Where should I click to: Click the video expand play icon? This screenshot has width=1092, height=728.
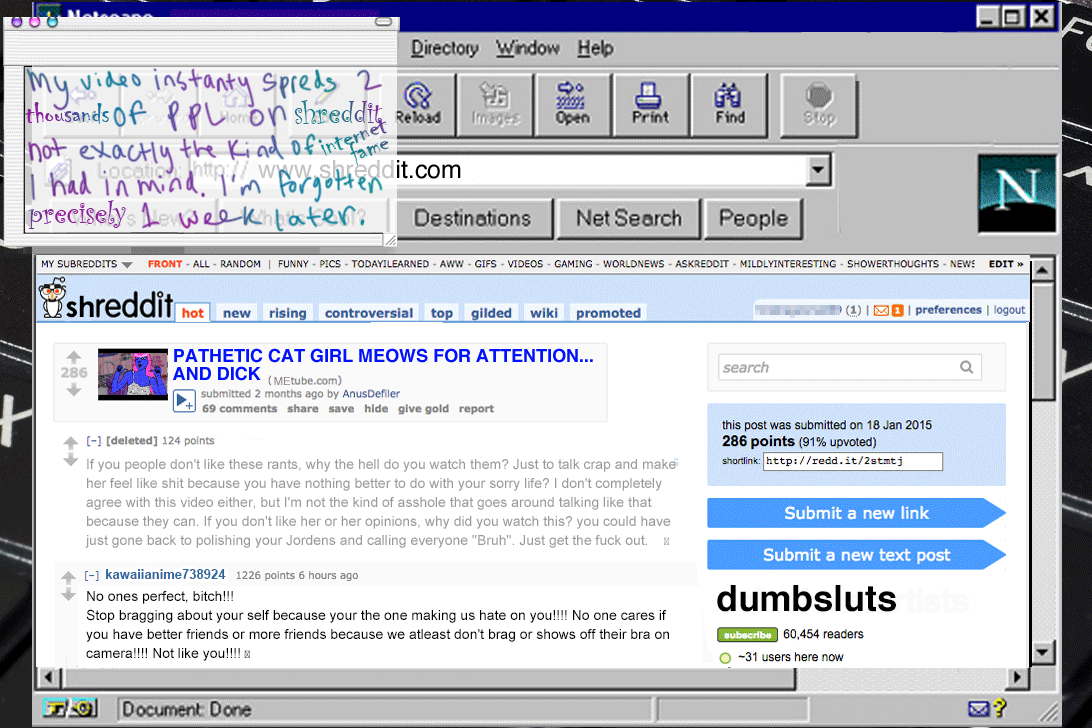(184, 401)
